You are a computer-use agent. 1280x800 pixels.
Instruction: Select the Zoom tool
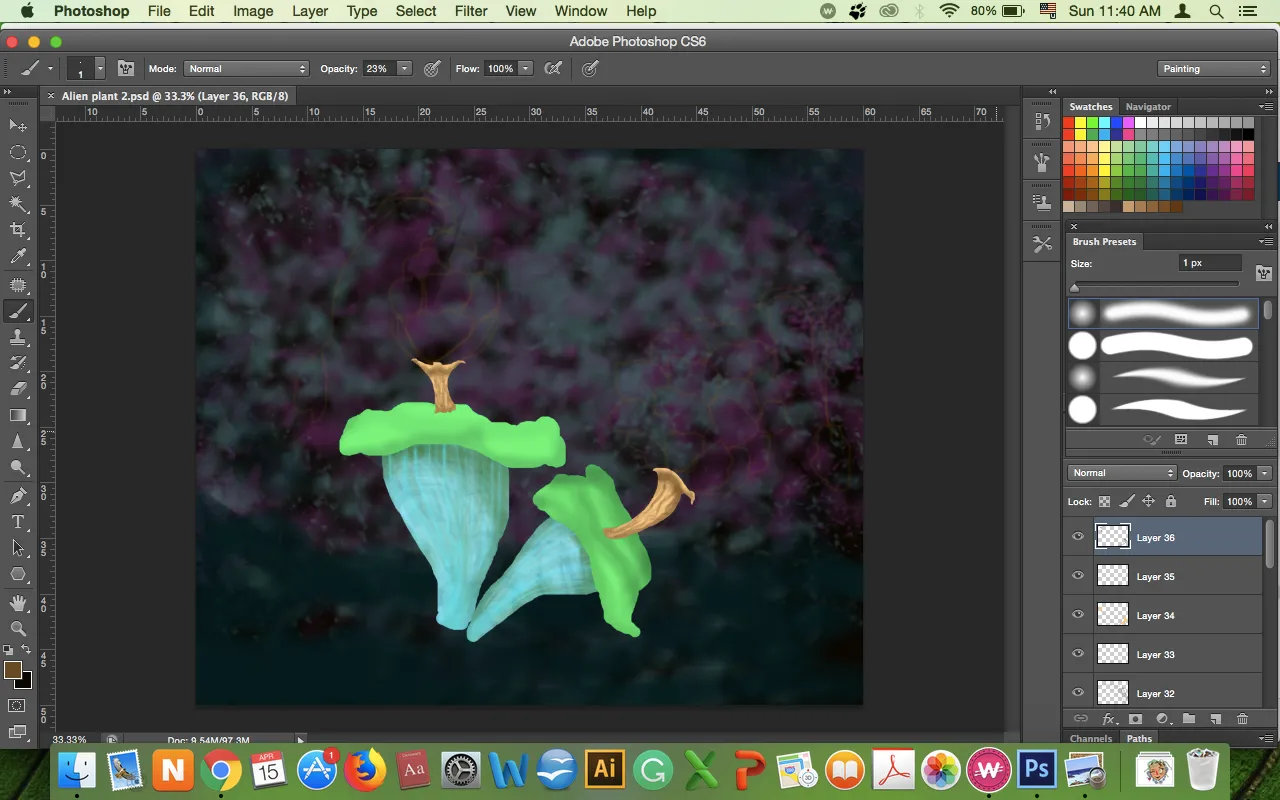(x=18, y=628)
